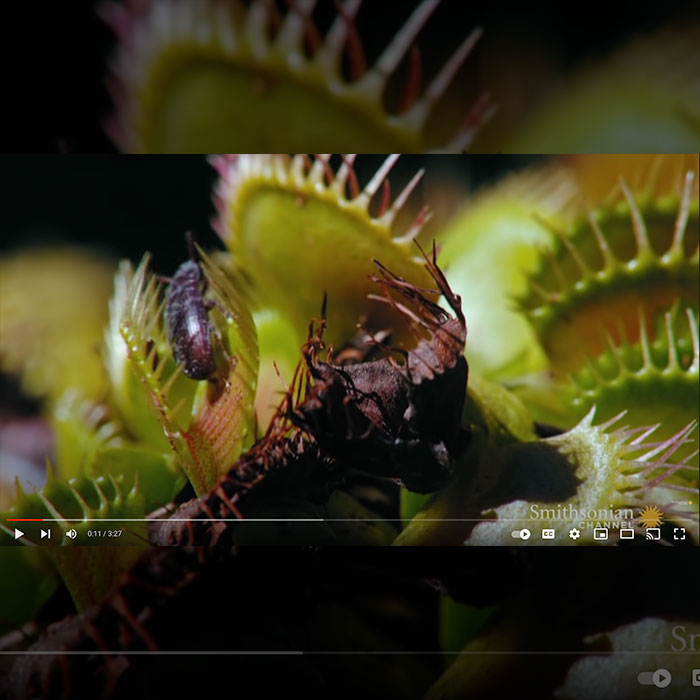Viewport: 700px width, 700px height.
Task: Toggle the autoplay switch
Action: coord(521,534)
